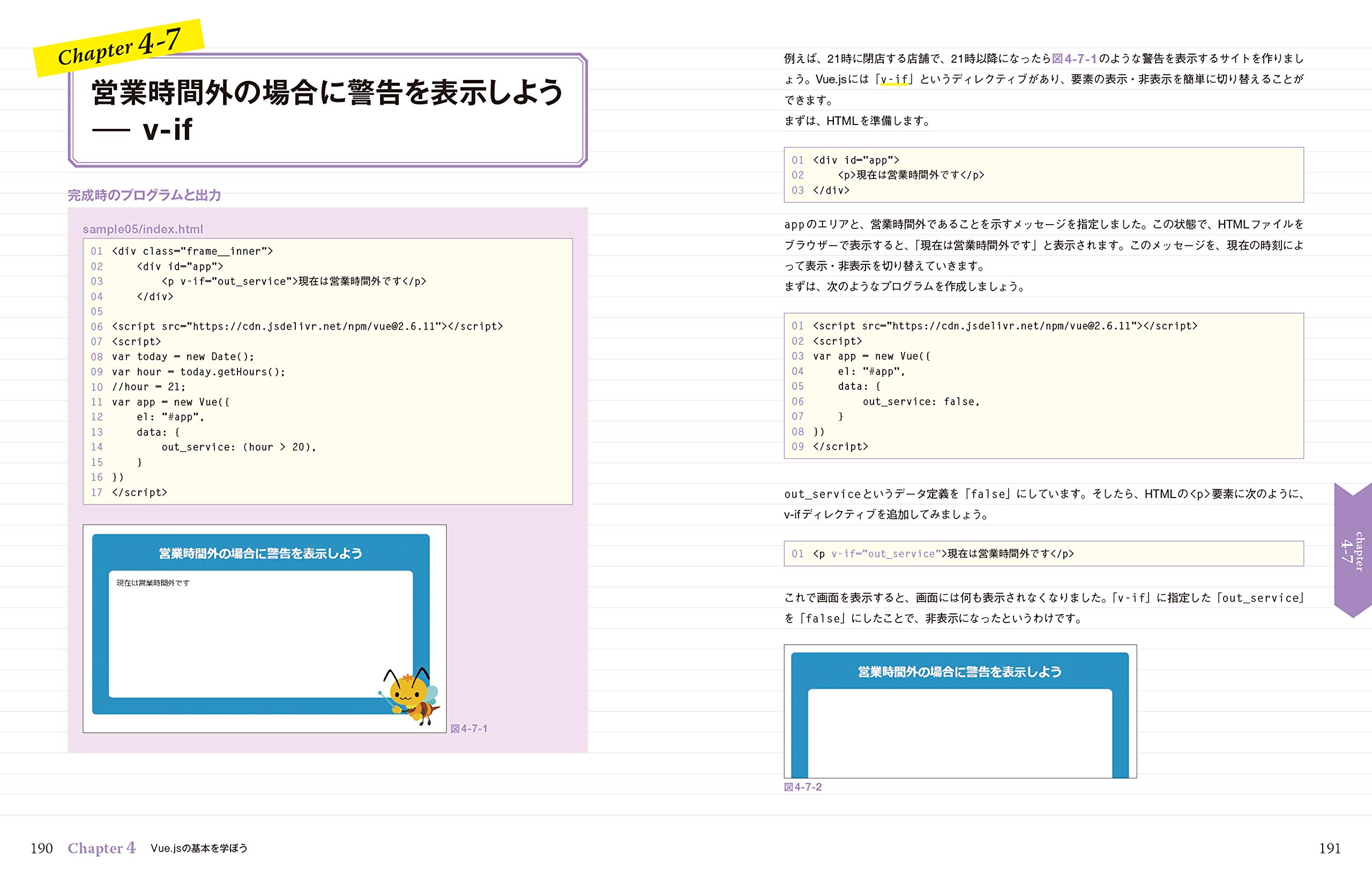Click the purple 図4-7-1 reference in the paragraph
Viewport: 1372px width, 882px height.
(x=1075, y=58)
